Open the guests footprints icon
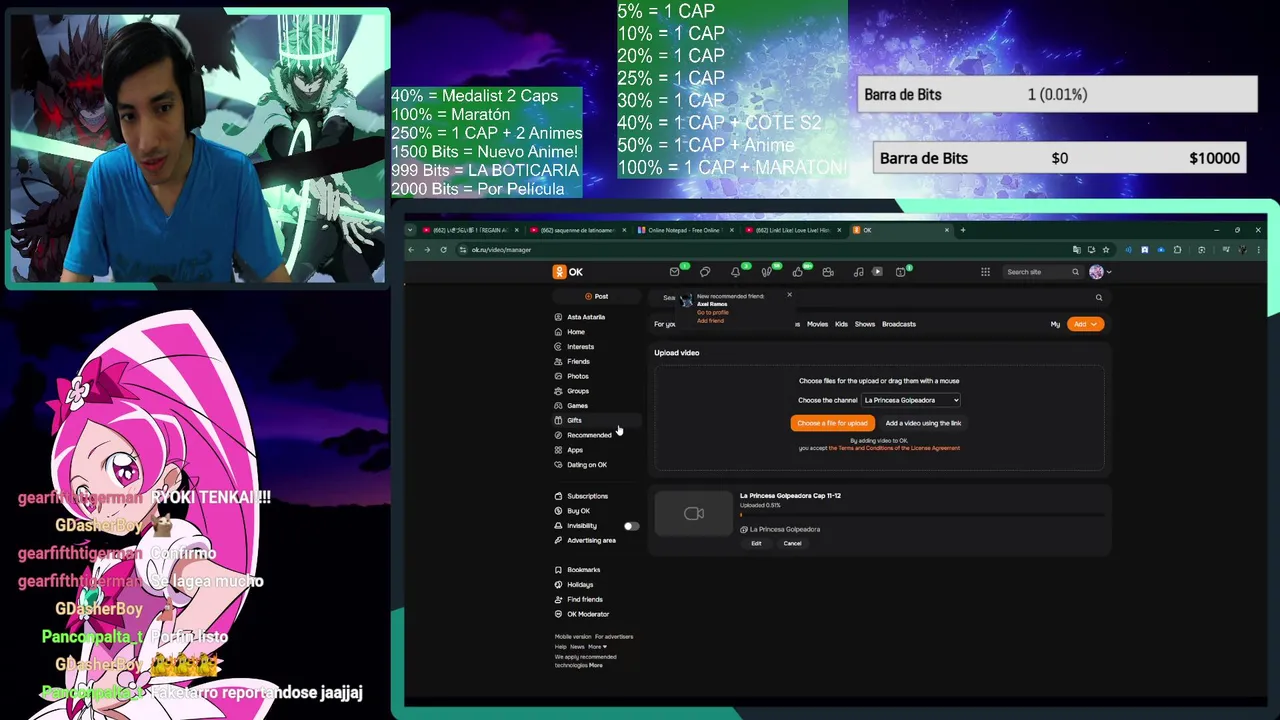This screenshot has width=1280, height=720. [767, 272]
